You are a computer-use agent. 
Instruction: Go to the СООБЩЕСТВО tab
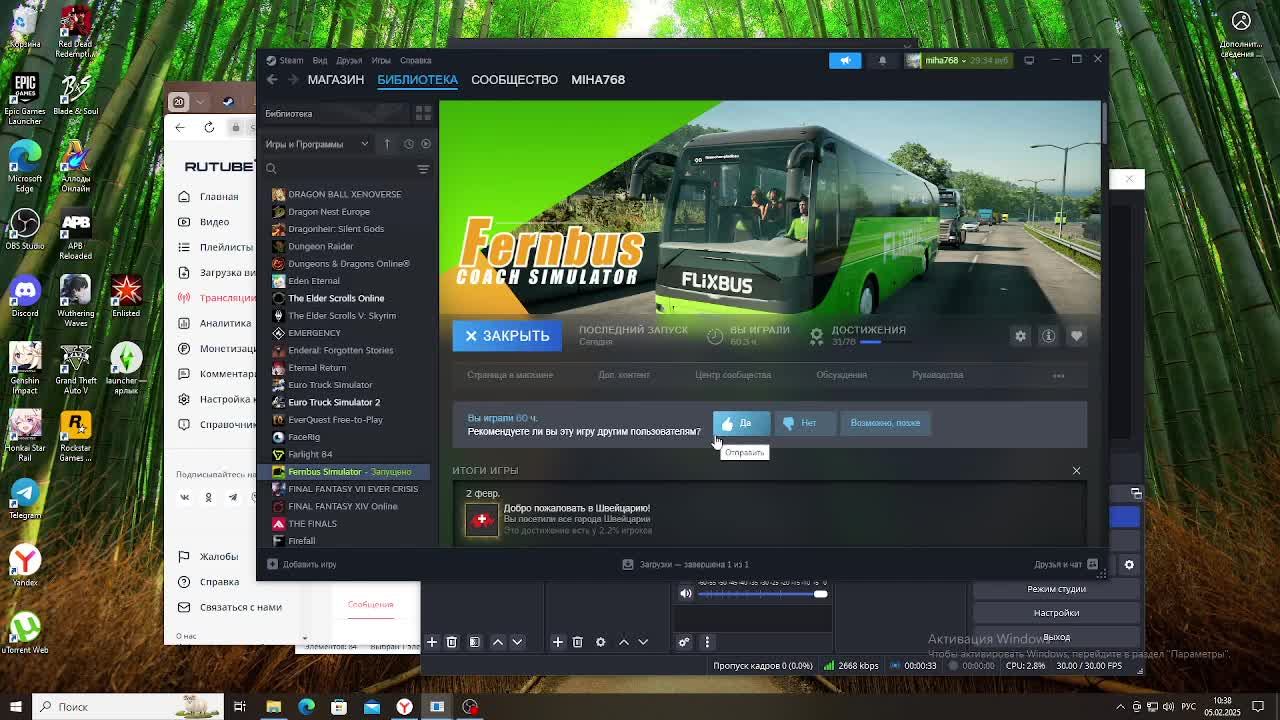click(514, 79)
